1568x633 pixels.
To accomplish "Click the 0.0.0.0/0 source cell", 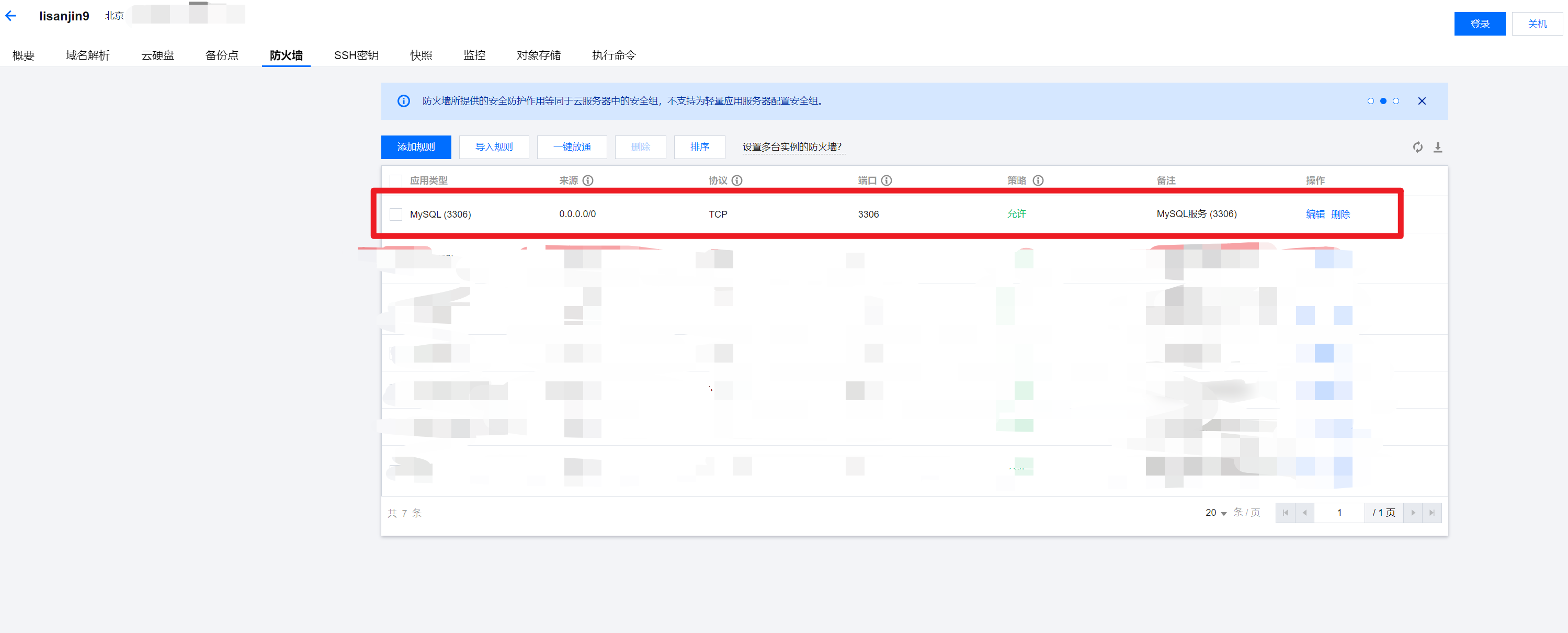I will tap(577, 214).
